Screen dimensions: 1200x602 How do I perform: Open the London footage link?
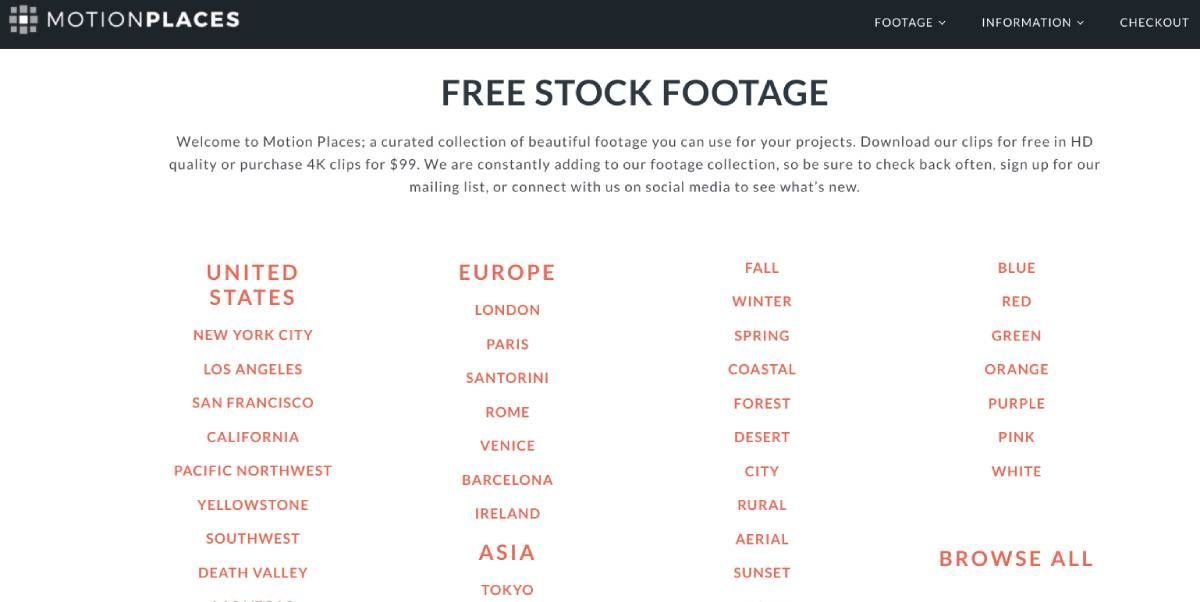coord(507,310)
